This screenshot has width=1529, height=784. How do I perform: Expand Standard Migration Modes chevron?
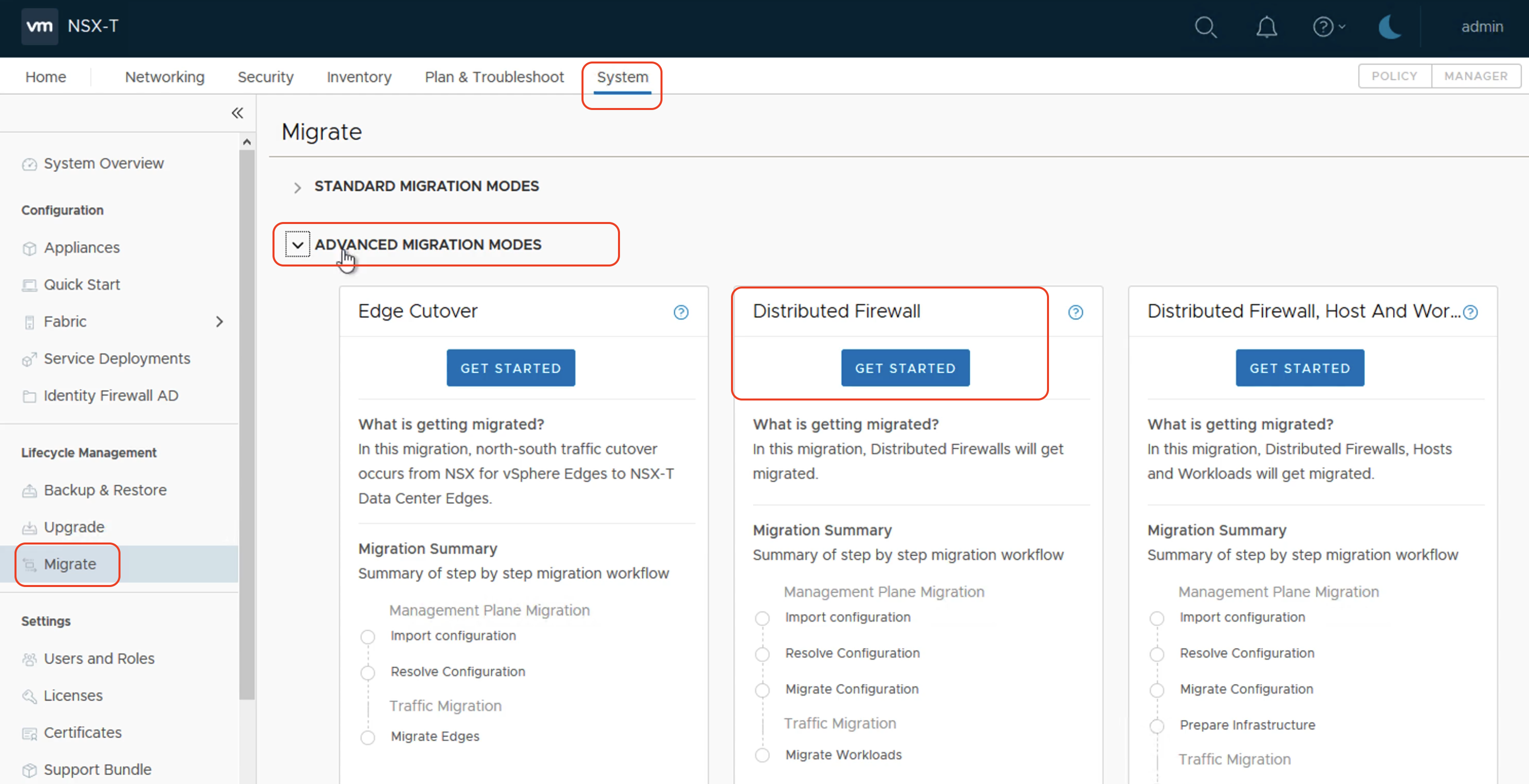tap(297, 187)
